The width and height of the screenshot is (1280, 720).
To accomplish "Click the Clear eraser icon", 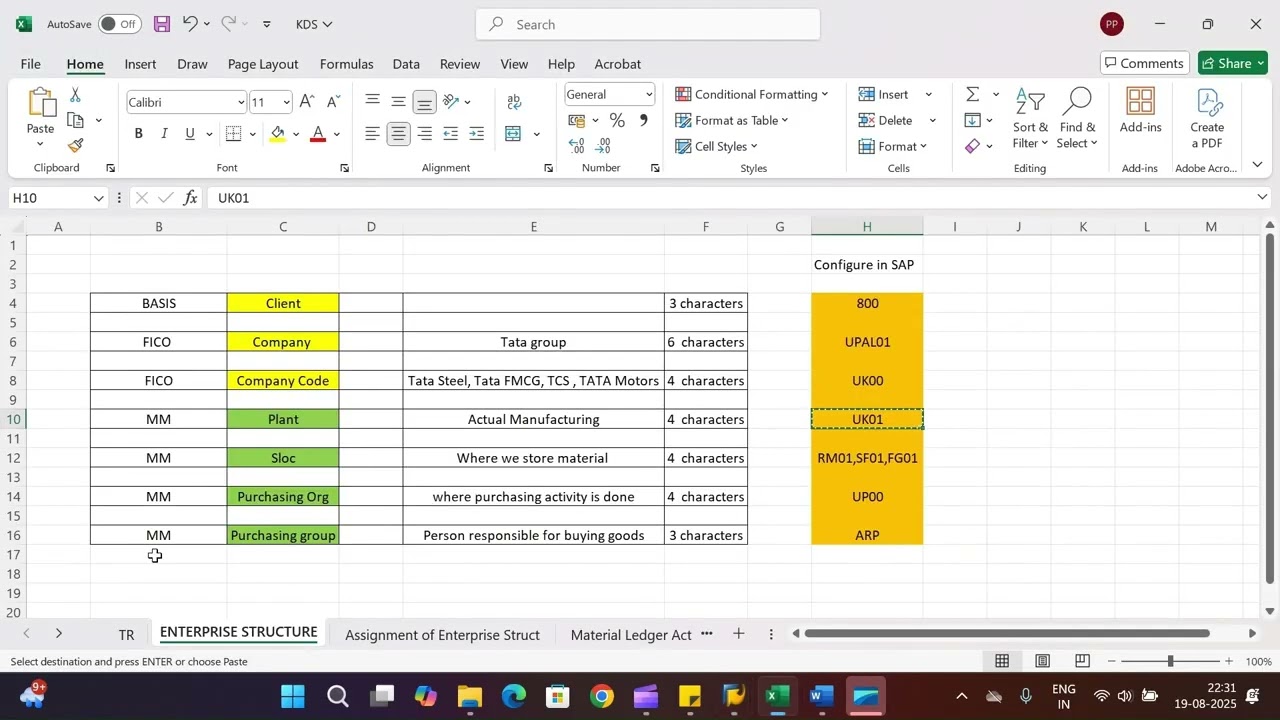I will pos(972,146).
